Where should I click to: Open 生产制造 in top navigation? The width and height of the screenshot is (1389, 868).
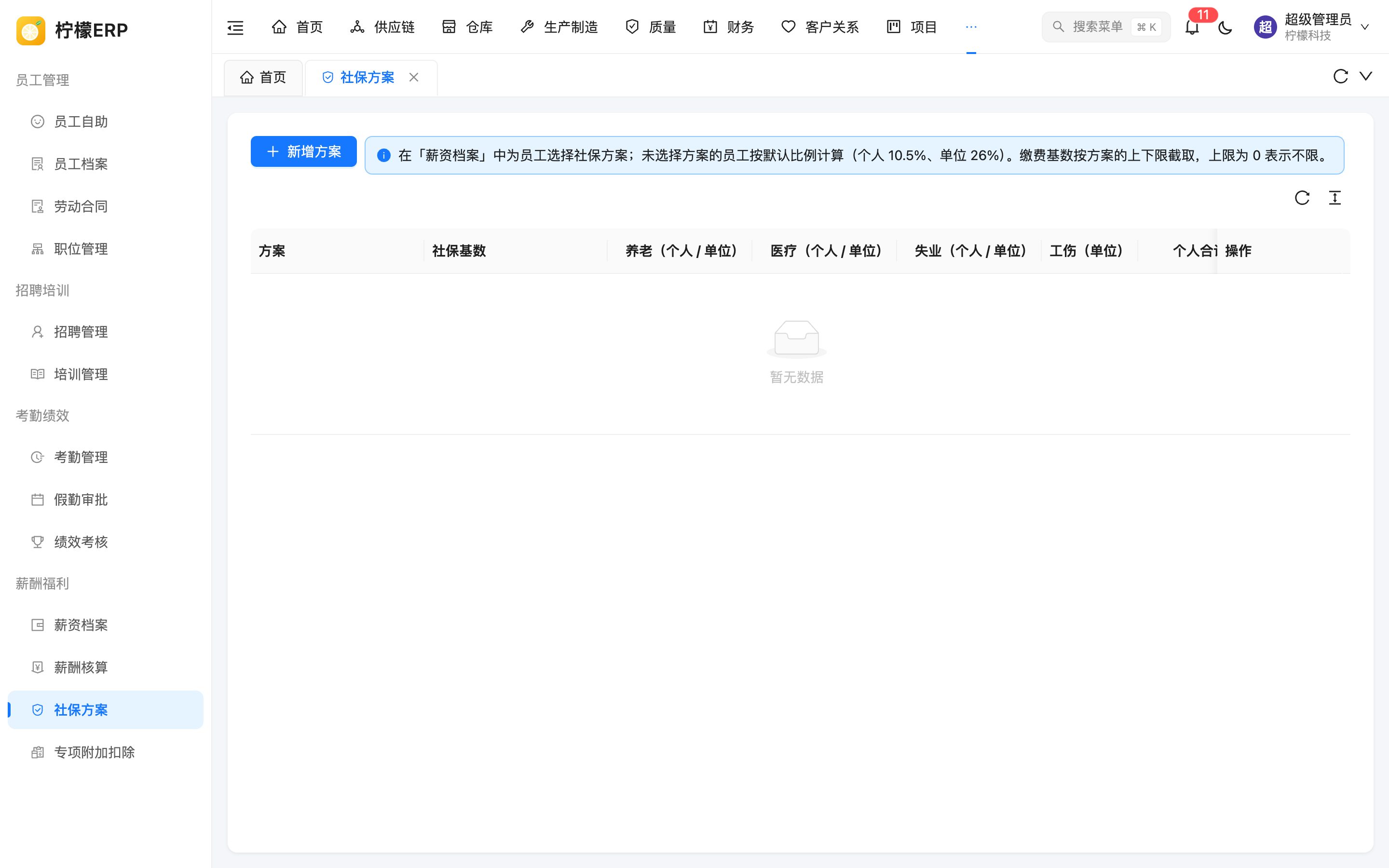pyautogui.click(x=558, y=27)
